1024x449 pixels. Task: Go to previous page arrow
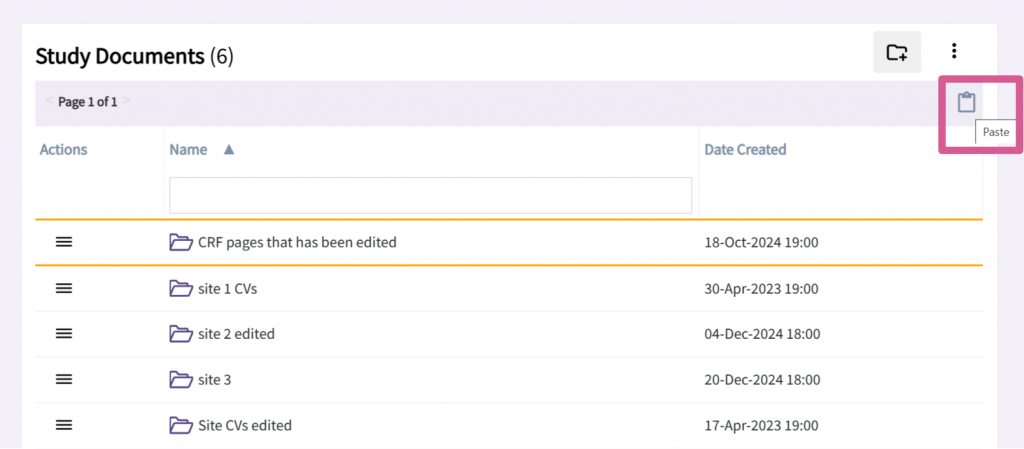pos(48,101)
